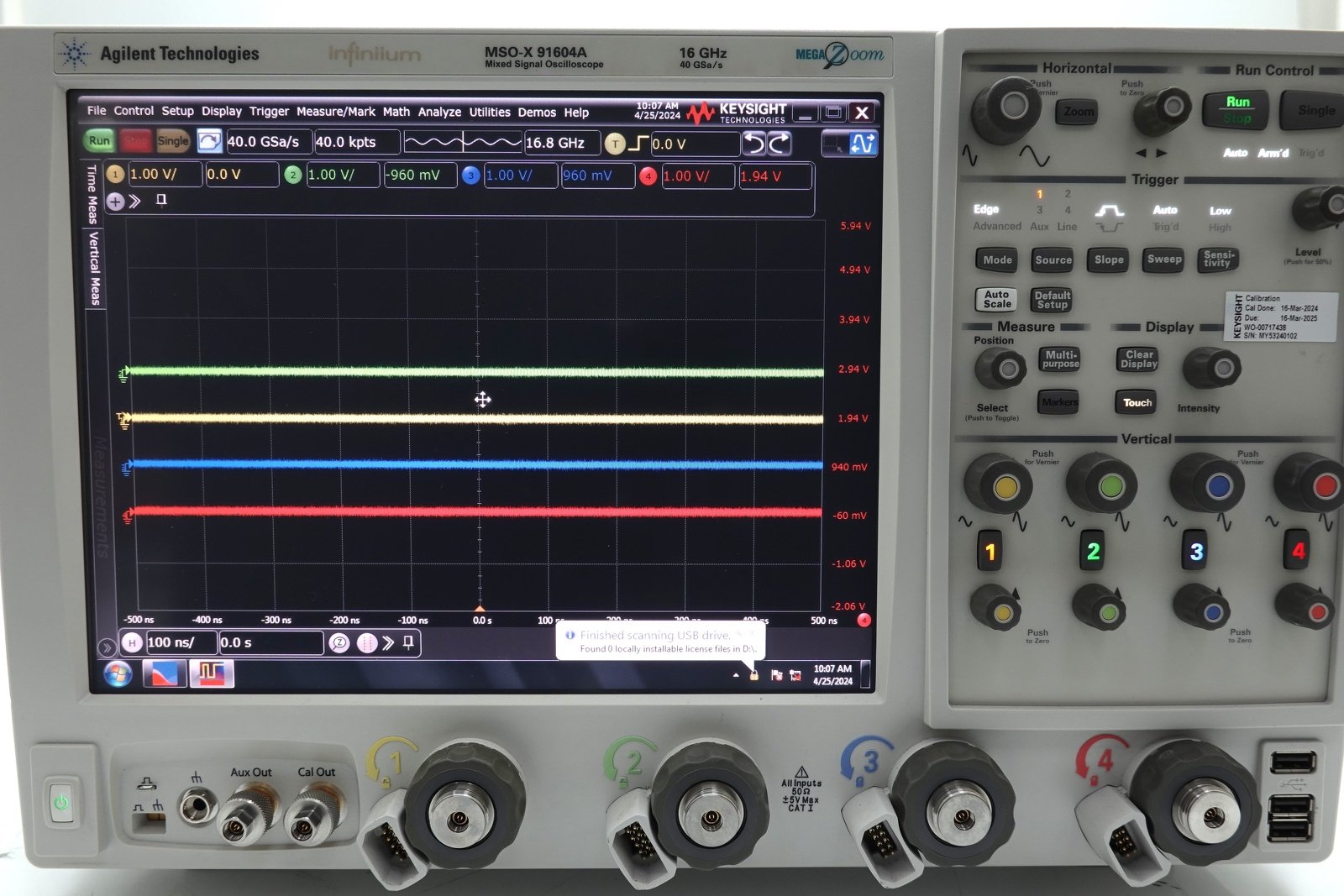Click the 100 ns/ timebase scale field
Viewport: 1344px width, 896px height.
(x=180, y=642)
